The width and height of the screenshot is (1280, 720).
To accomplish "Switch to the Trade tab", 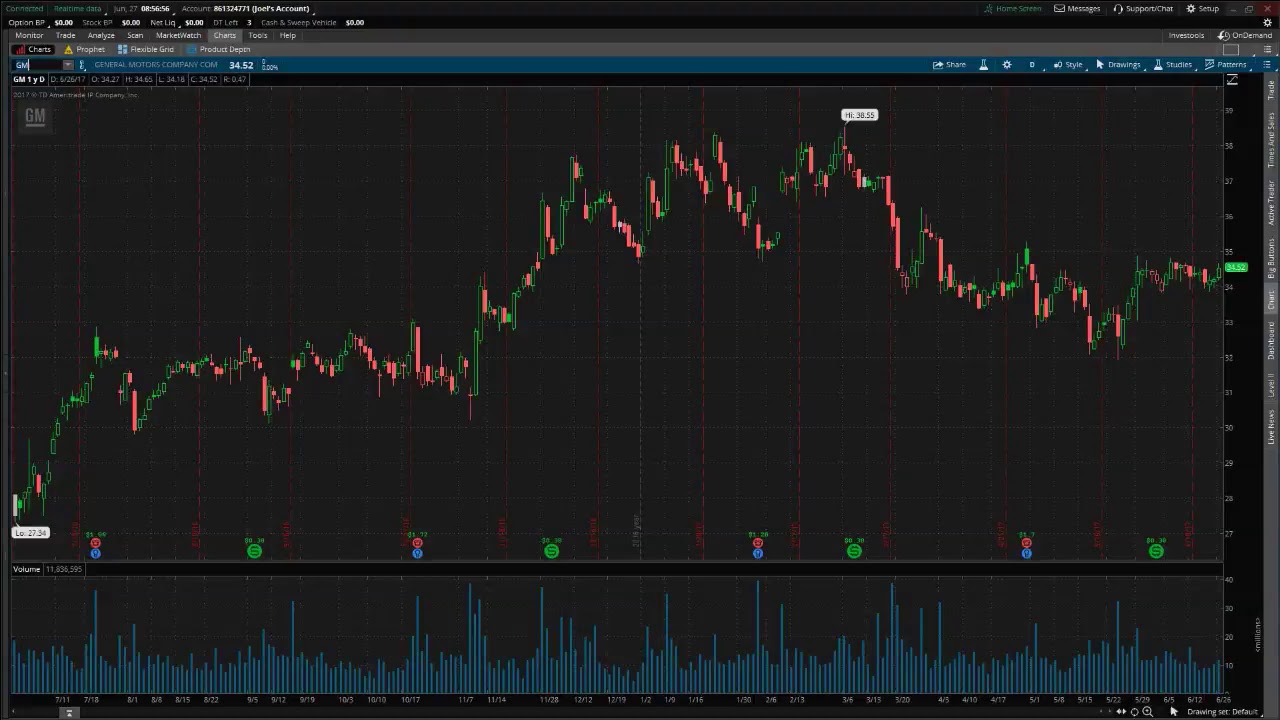I will pos(66,35).
